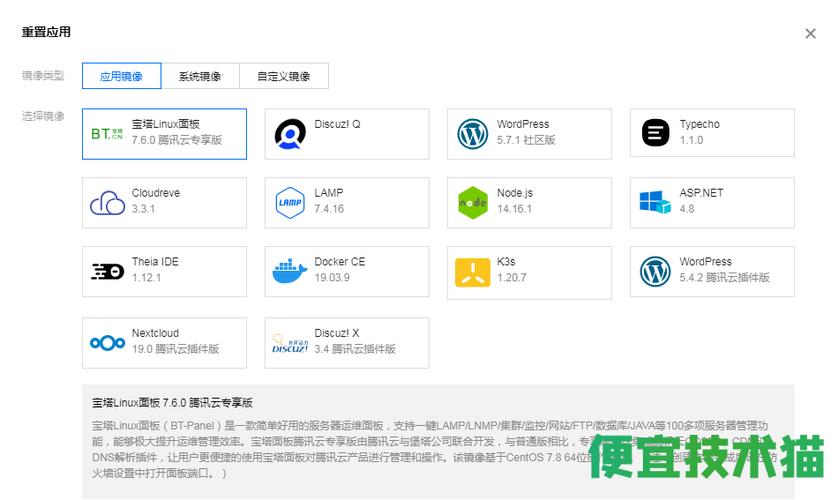Select the Typecho image name
Screen dimensions: 838x500
pos(700,124)
